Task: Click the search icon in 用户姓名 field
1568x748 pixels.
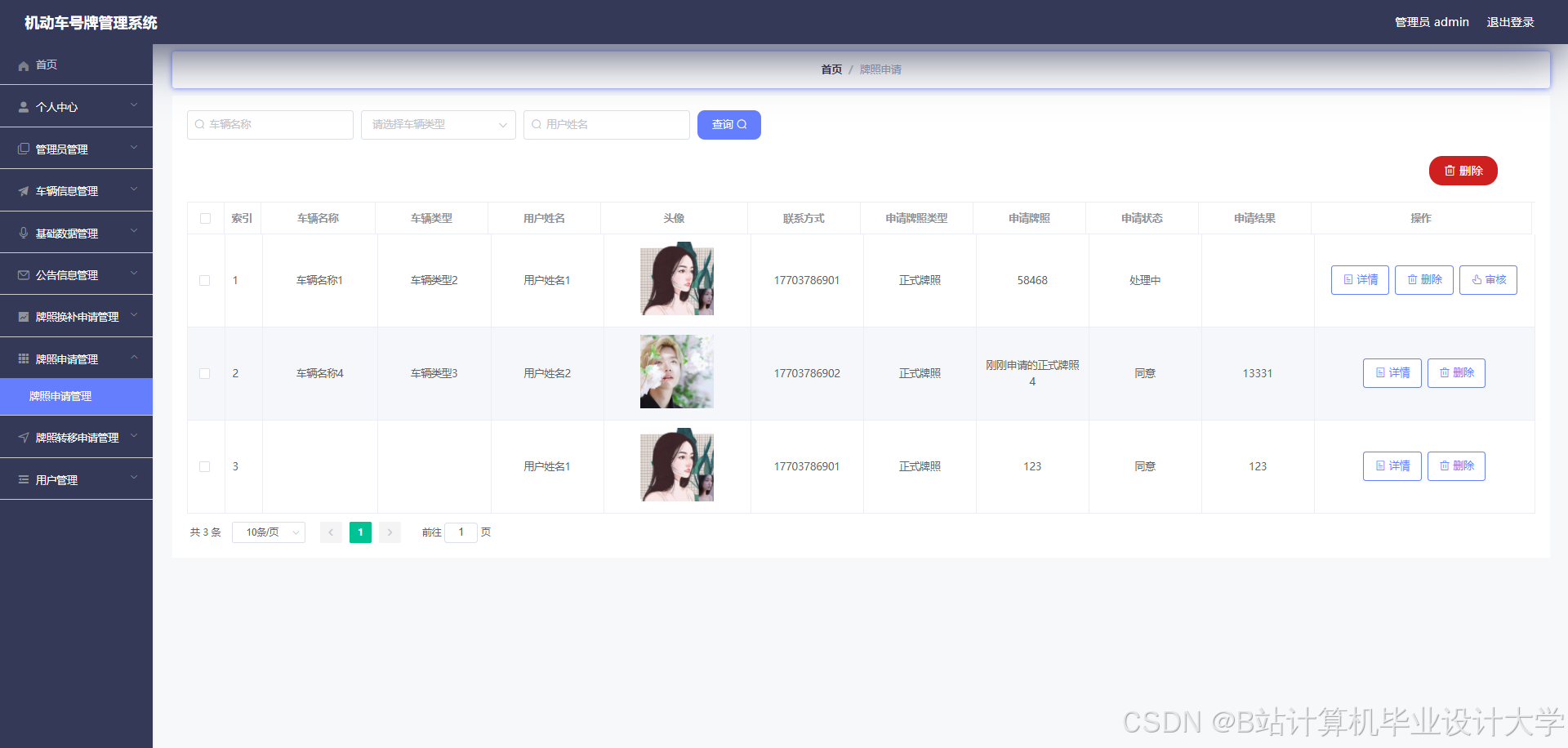Action: 537,125
